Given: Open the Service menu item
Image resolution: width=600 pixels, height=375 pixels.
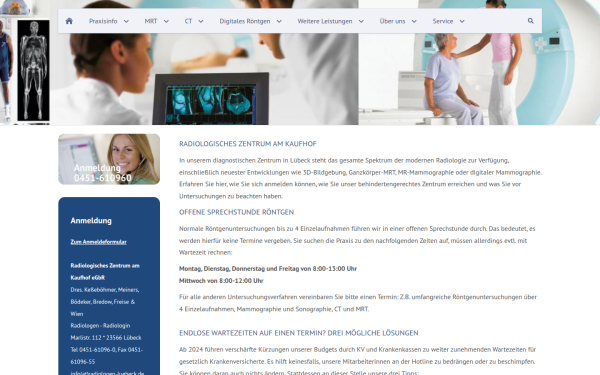Looking at the screenshot, I should (x=443, y=21).
